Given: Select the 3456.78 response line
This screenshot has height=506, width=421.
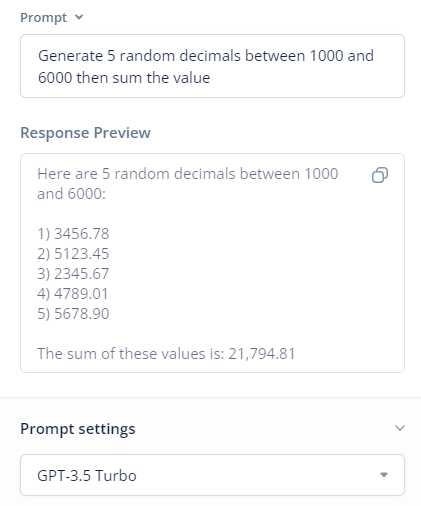Looking at the screenshot, I should pos(73,234).
